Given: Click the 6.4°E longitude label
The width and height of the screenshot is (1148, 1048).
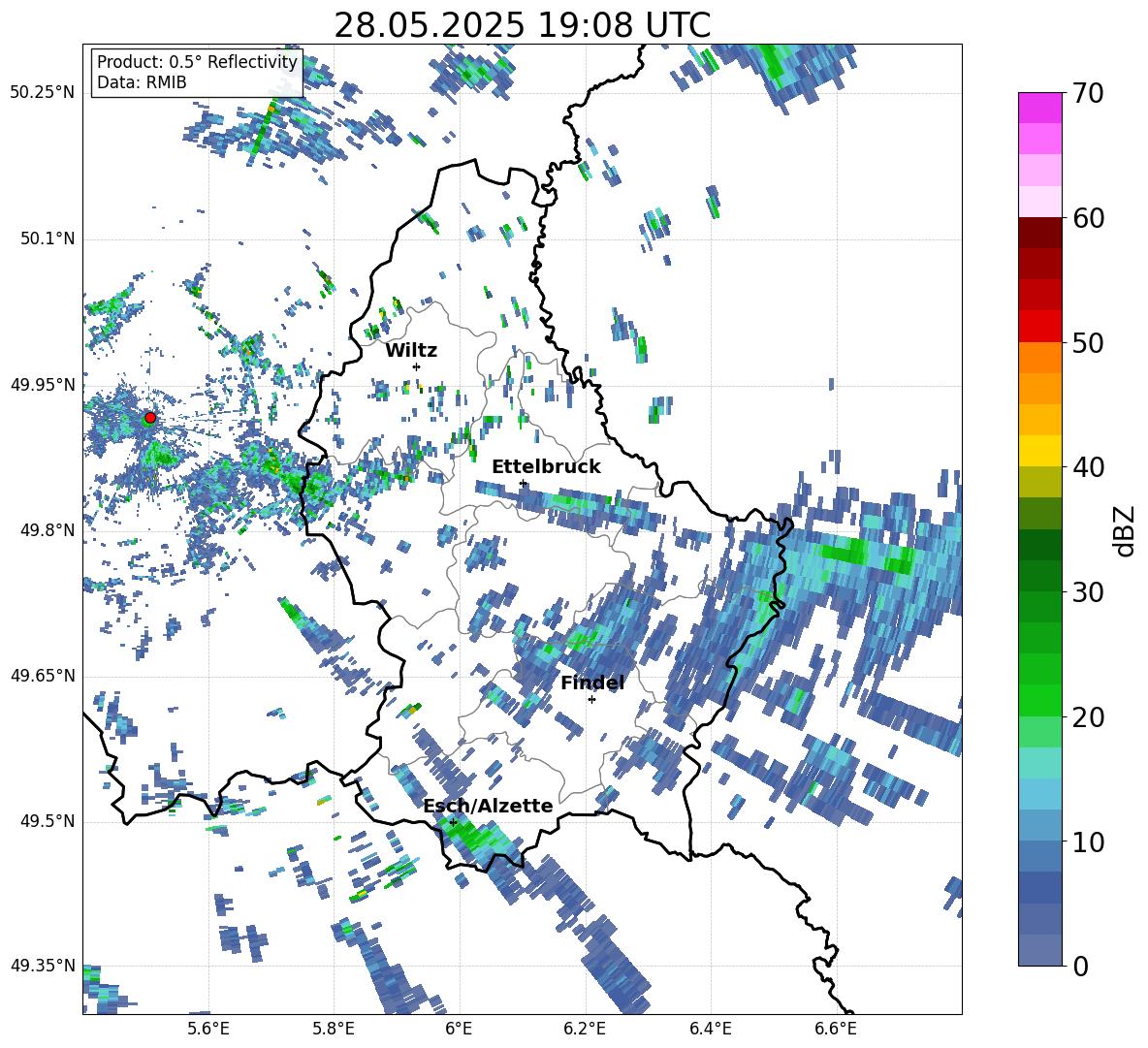Looking at the screenshot, I should (x=710, y=1029).
